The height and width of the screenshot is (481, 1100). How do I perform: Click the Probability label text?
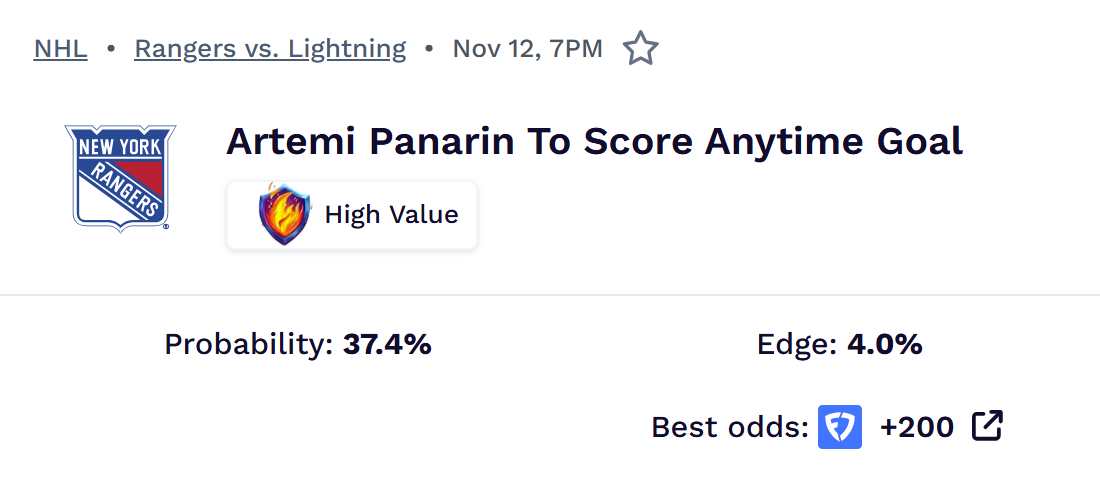[x=248, y=345]
